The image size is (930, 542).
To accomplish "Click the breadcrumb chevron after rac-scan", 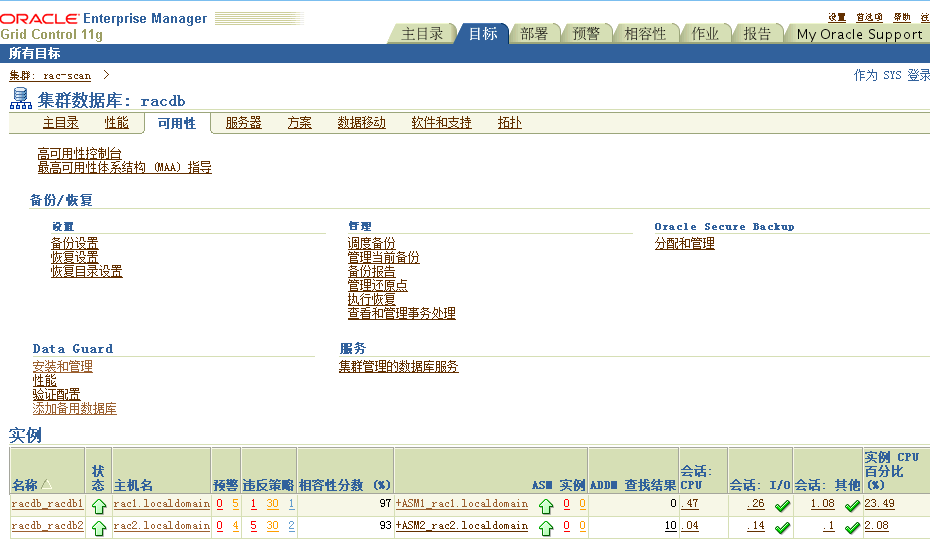I will tap(106, 75).
